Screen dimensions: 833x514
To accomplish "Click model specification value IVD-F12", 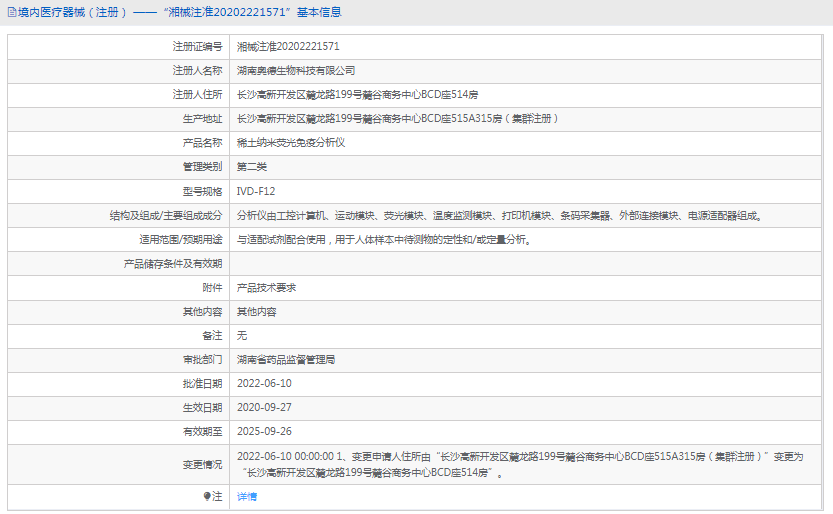I will 256,191.
